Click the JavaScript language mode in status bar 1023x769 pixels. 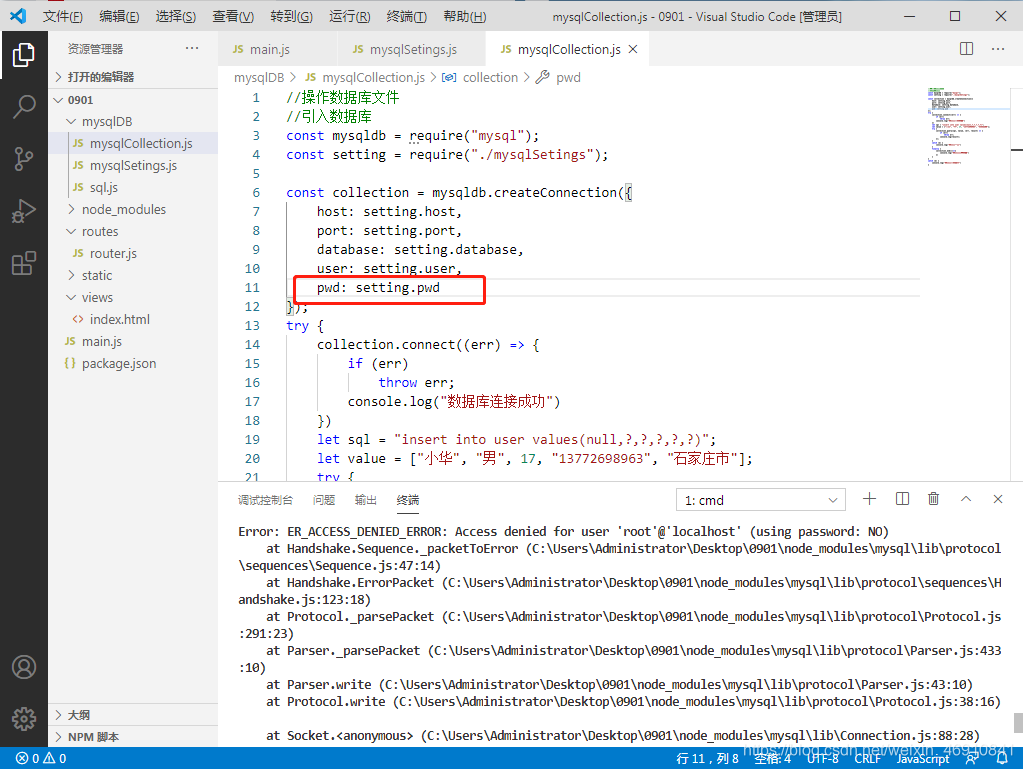click(922, 759)
